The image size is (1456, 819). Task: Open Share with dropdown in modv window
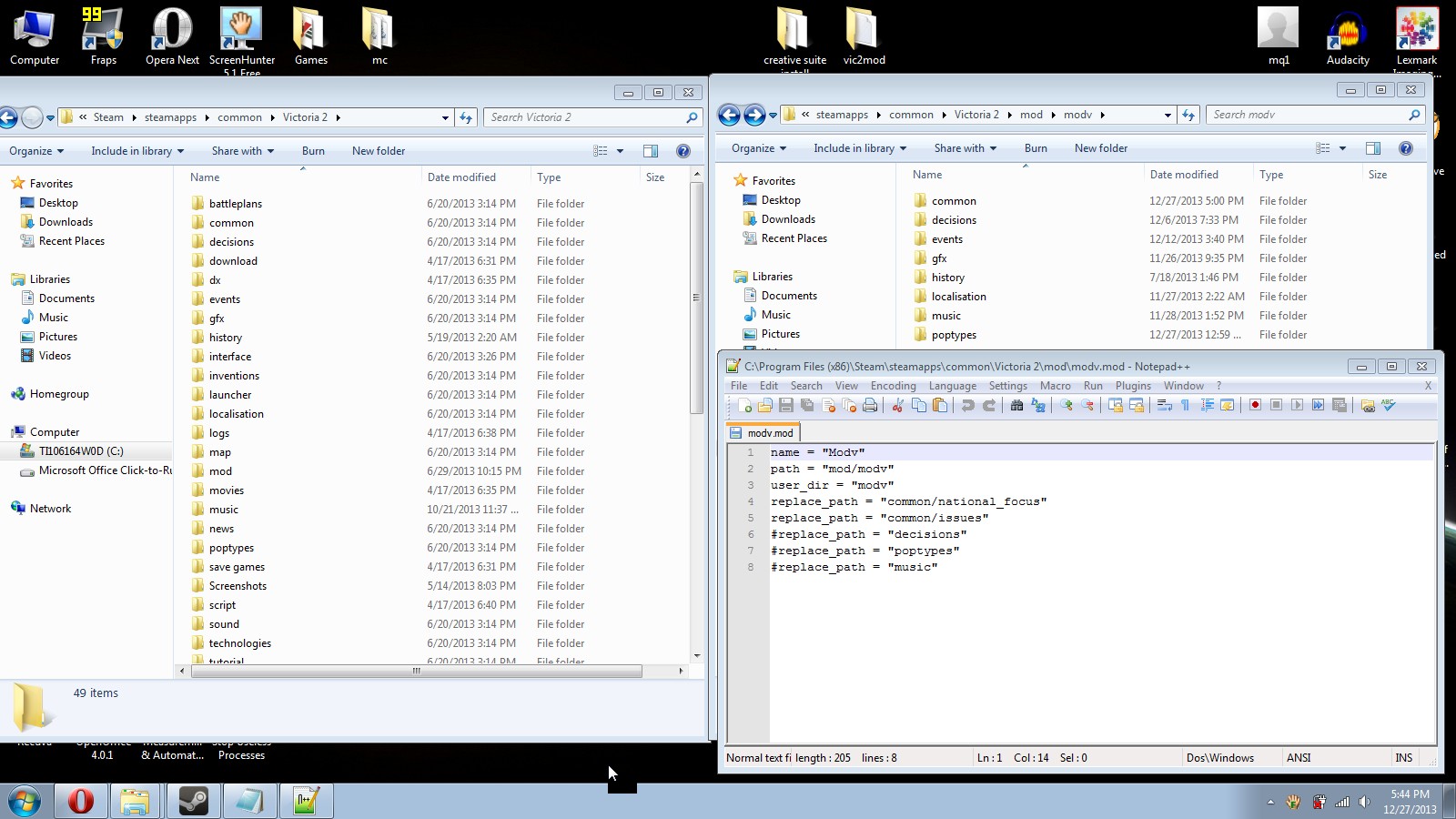tap(966, 148)
